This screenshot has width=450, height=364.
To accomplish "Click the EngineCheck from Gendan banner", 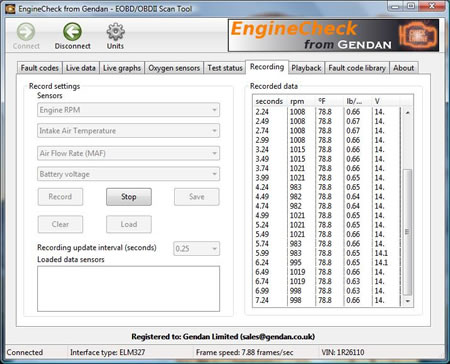I will point(333,35).
